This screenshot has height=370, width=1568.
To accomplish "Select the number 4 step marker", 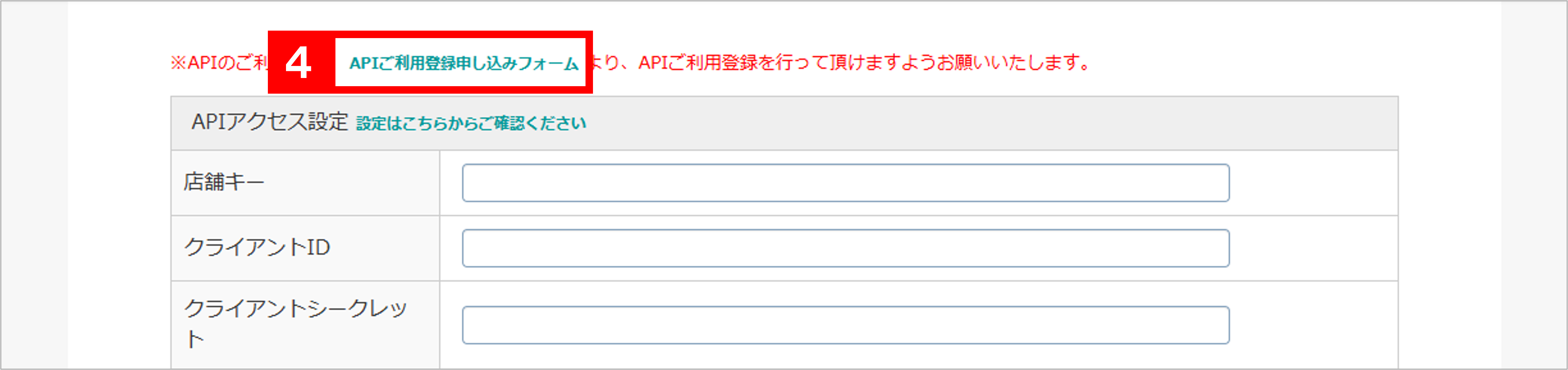I will click(x=299, y=63).
